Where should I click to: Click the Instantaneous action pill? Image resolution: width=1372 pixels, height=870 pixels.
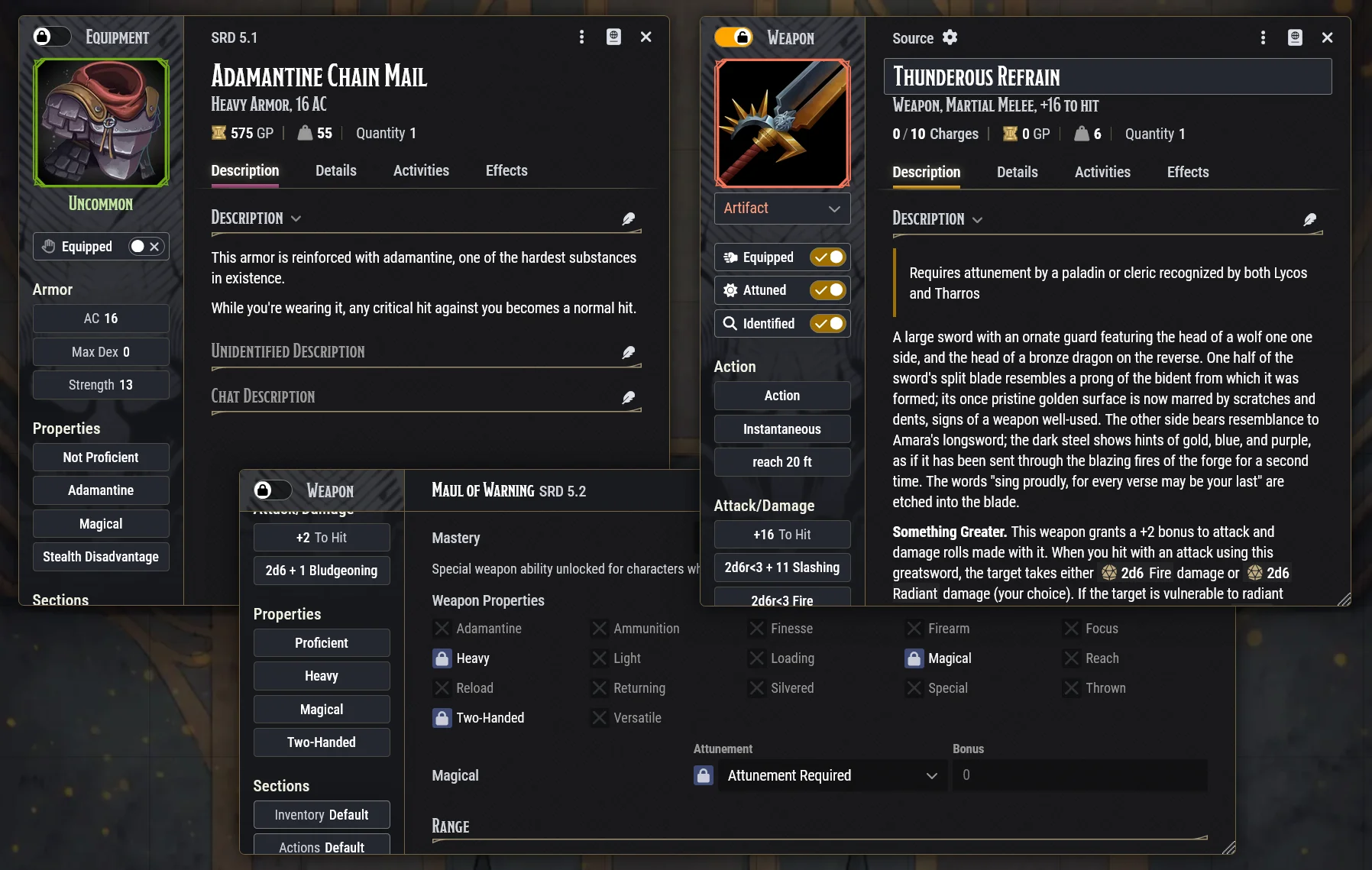click(x=782, y=429)
